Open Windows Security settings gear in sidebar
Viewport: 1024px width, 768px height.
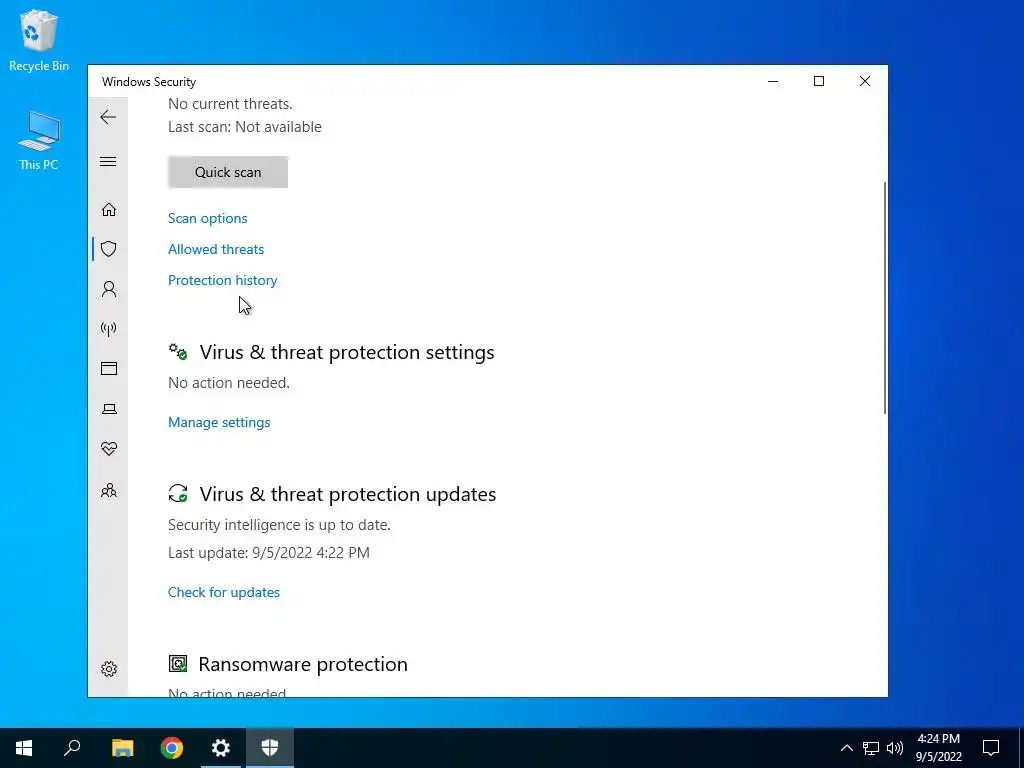(x=109, y=669)
